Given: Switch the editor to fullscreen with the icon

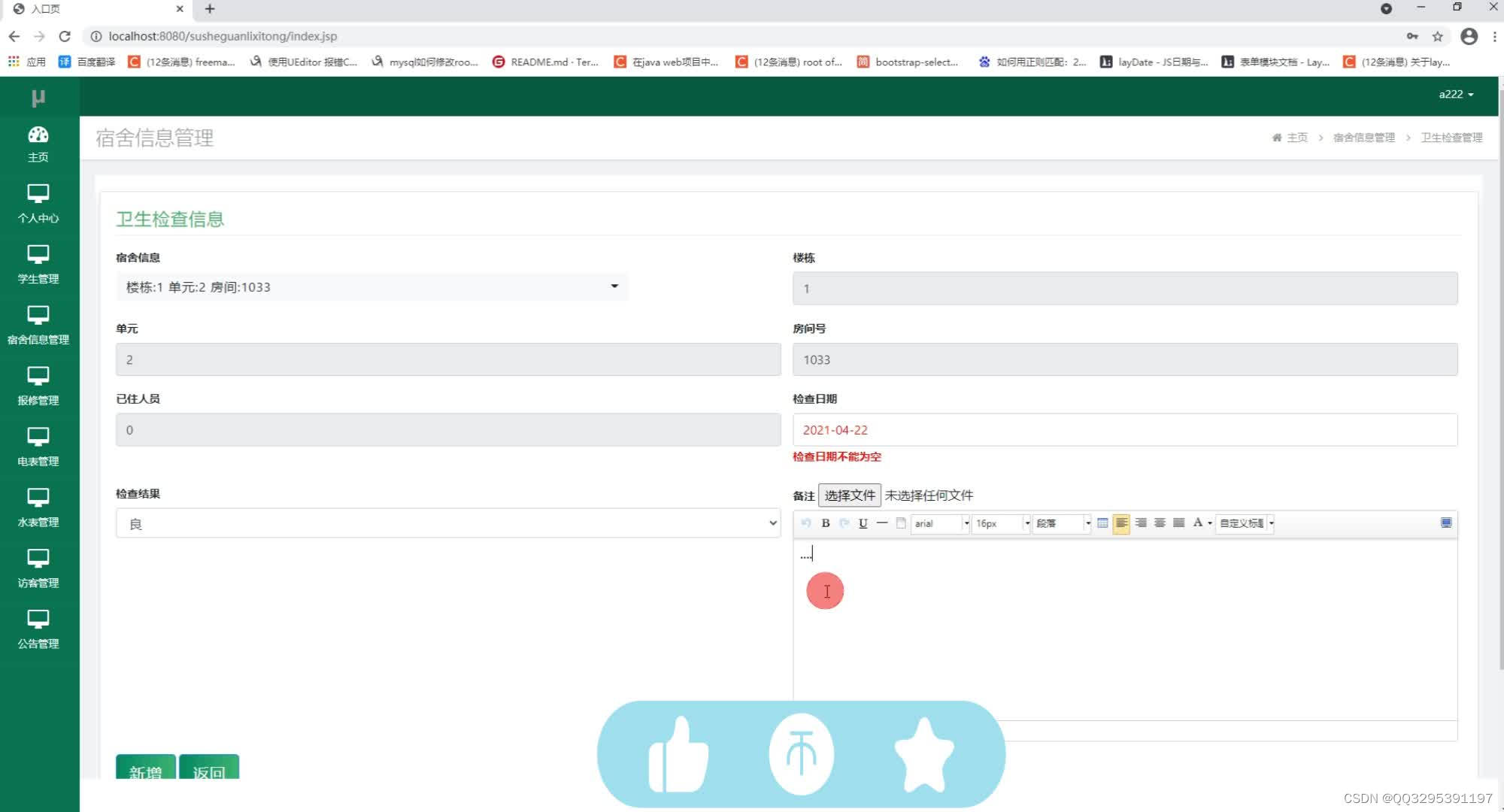Looking at the screenshot, I should point(1446,523).
